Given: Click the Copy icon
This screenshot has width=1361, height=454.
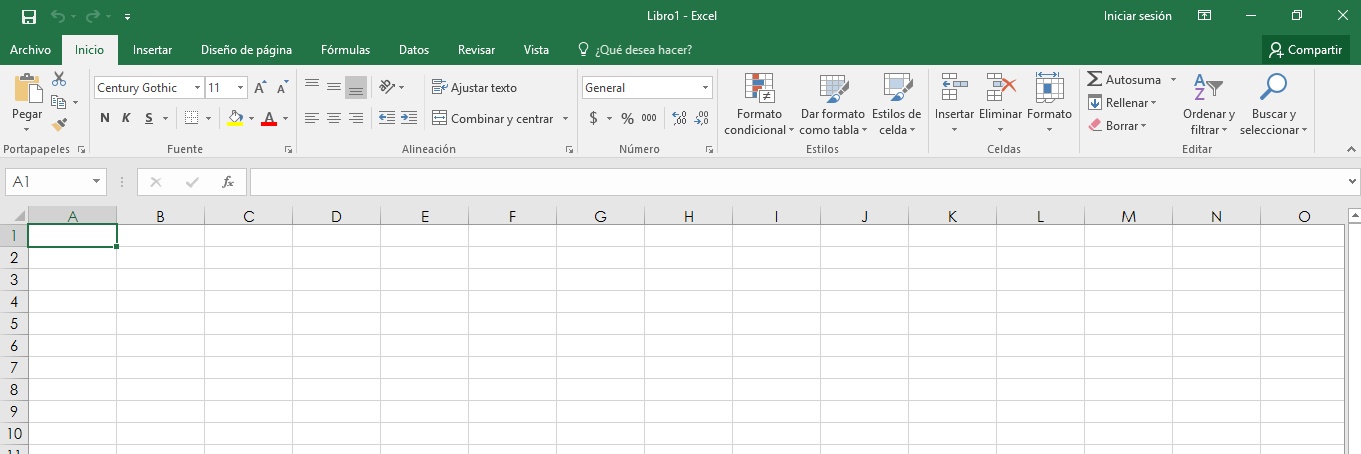Looking at the screenshot, I should pyautogui.click(x=59, y=101).
